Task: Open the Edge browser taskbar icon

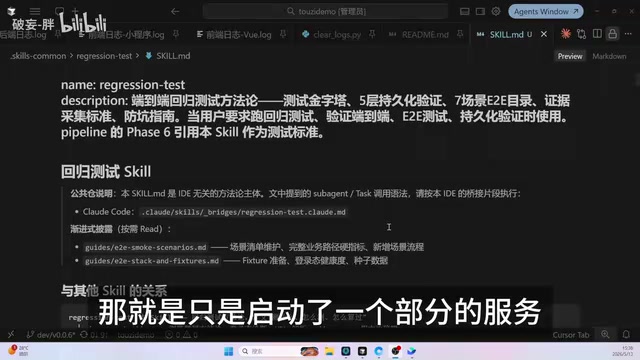Action: [x=378, y=351]
